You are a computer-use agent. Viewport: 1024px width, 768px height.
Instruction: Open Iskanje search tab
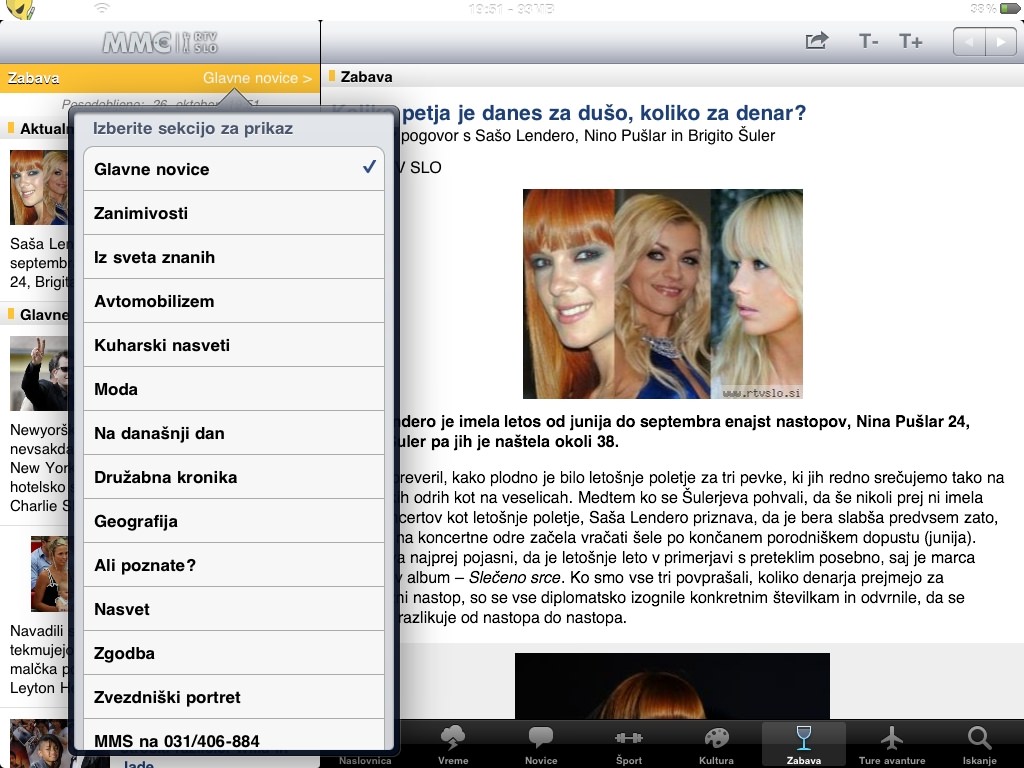[x=979, y=745]
